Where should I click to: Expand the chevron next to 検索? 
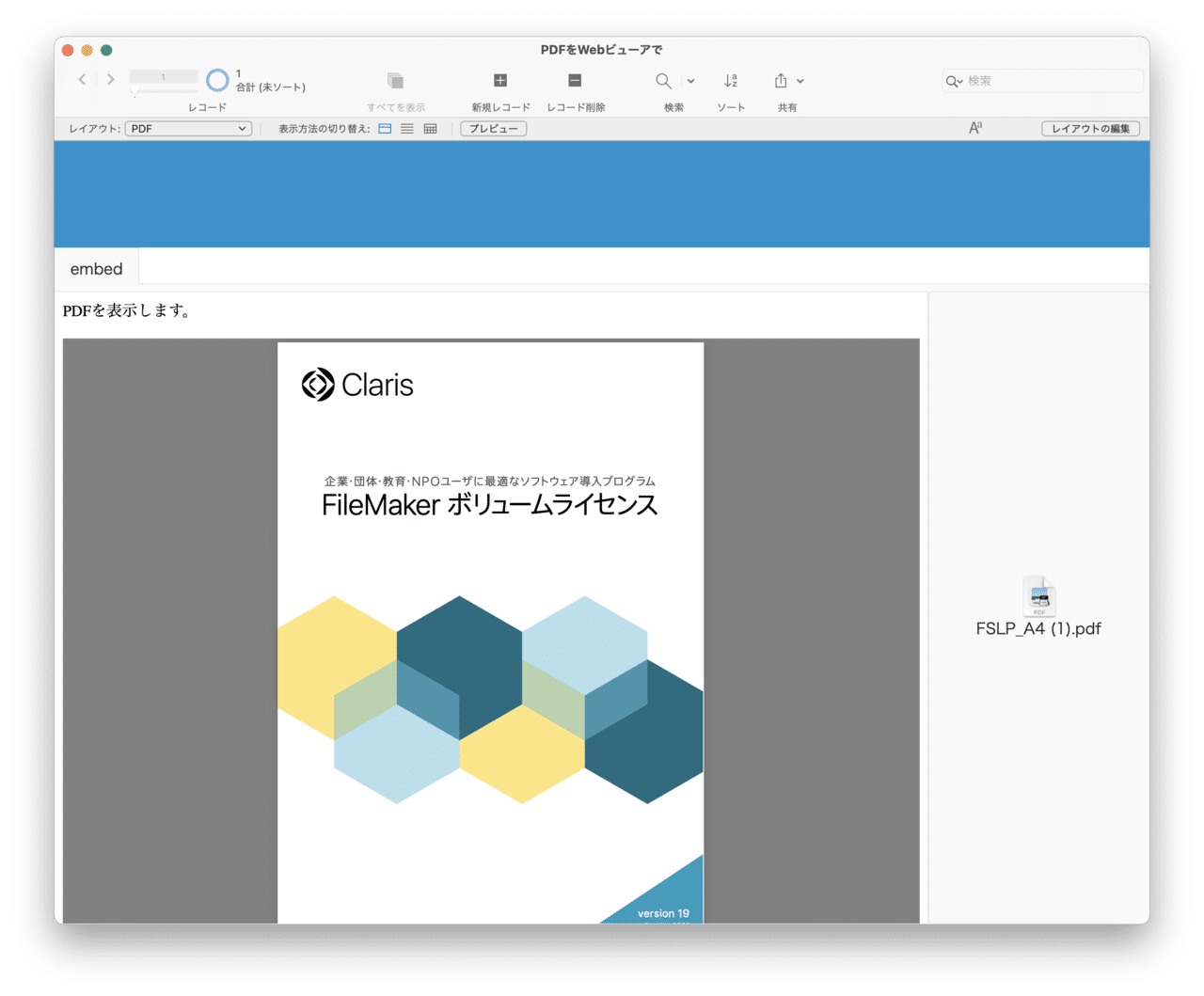[x=690, y=80]
